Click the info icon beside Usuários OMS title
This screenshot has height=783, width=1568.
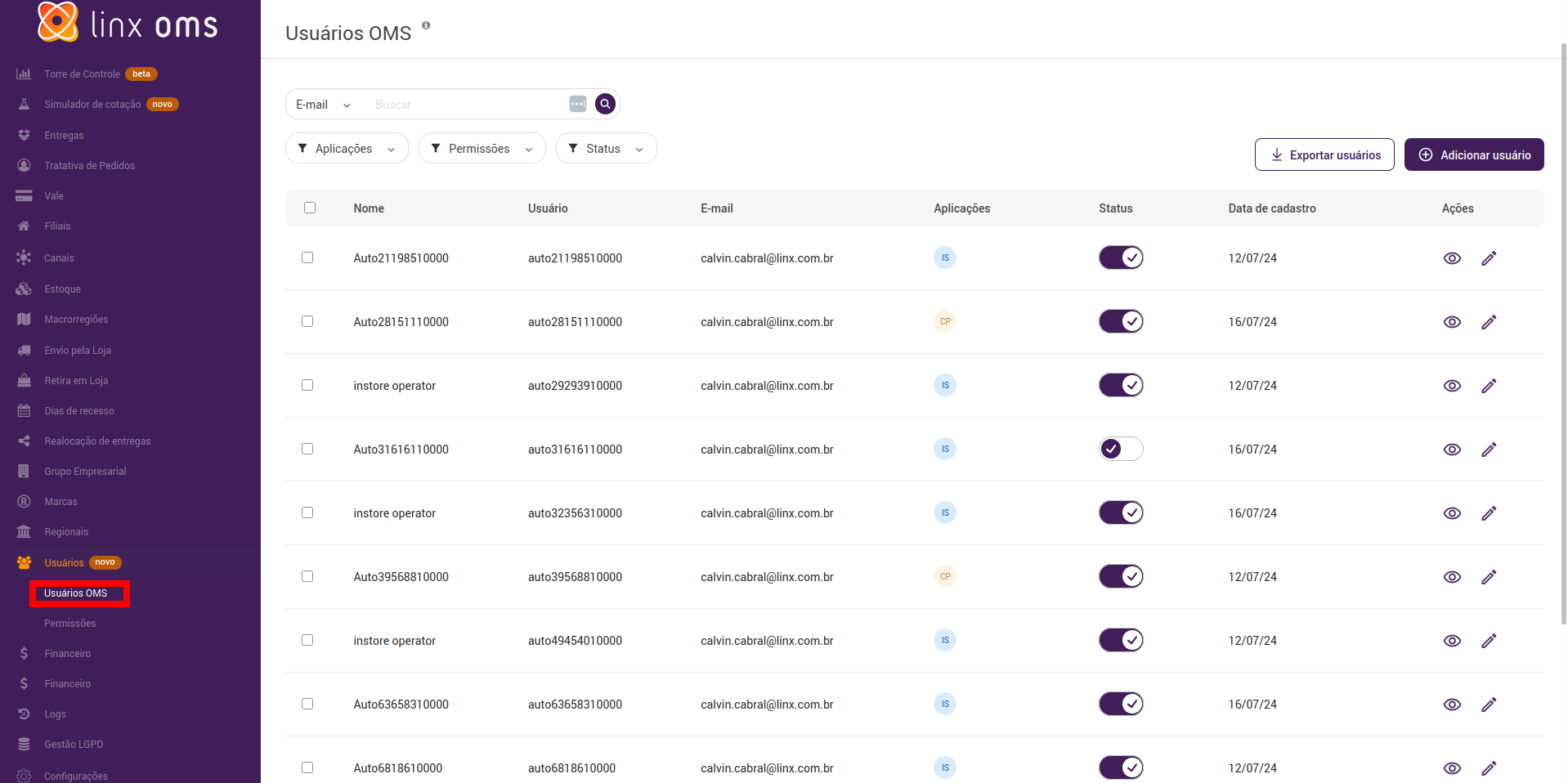click(x=426, y=25)
